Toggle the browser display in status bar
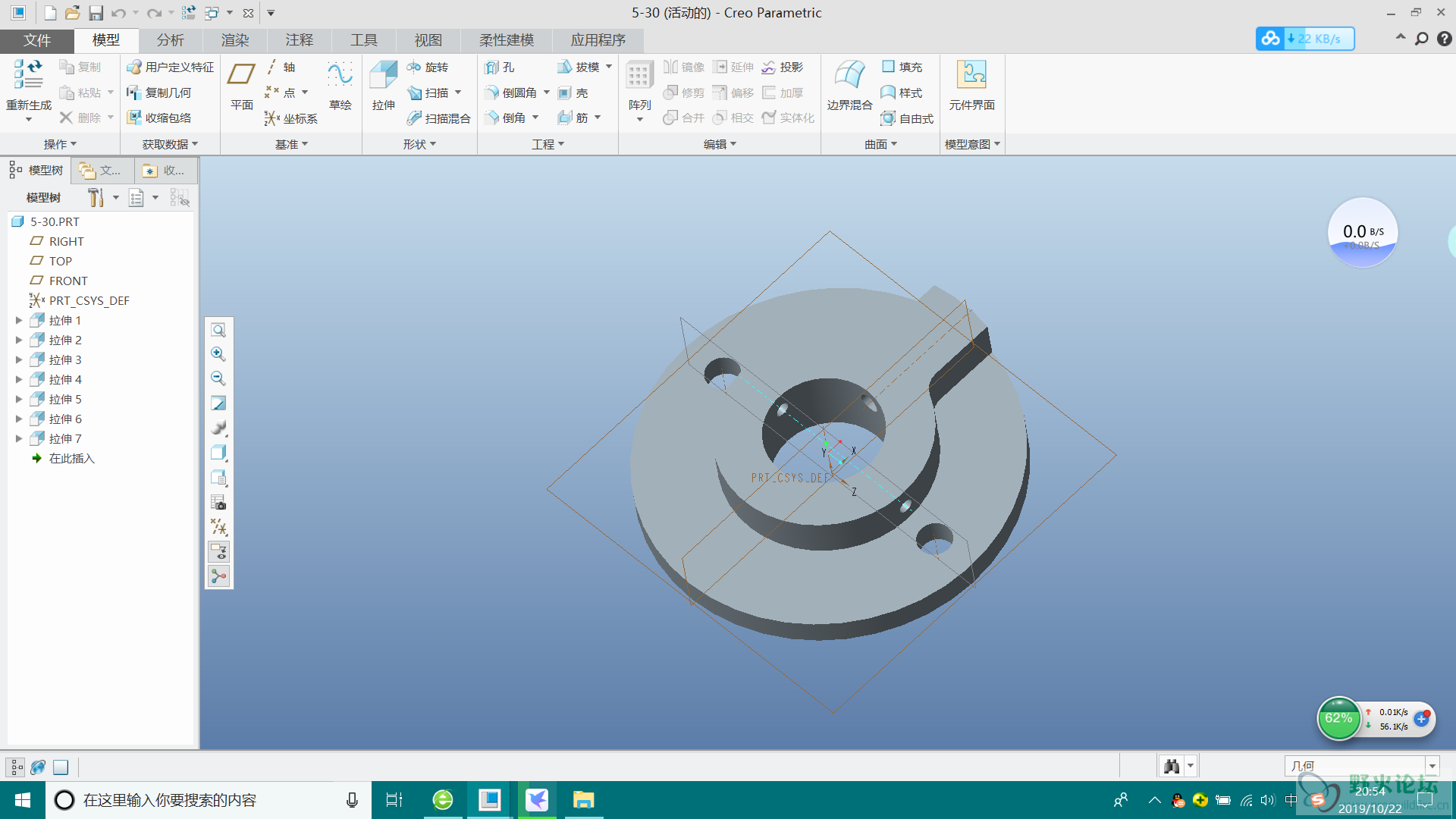This screenshot has height=819, width=1456. (38, 767)
